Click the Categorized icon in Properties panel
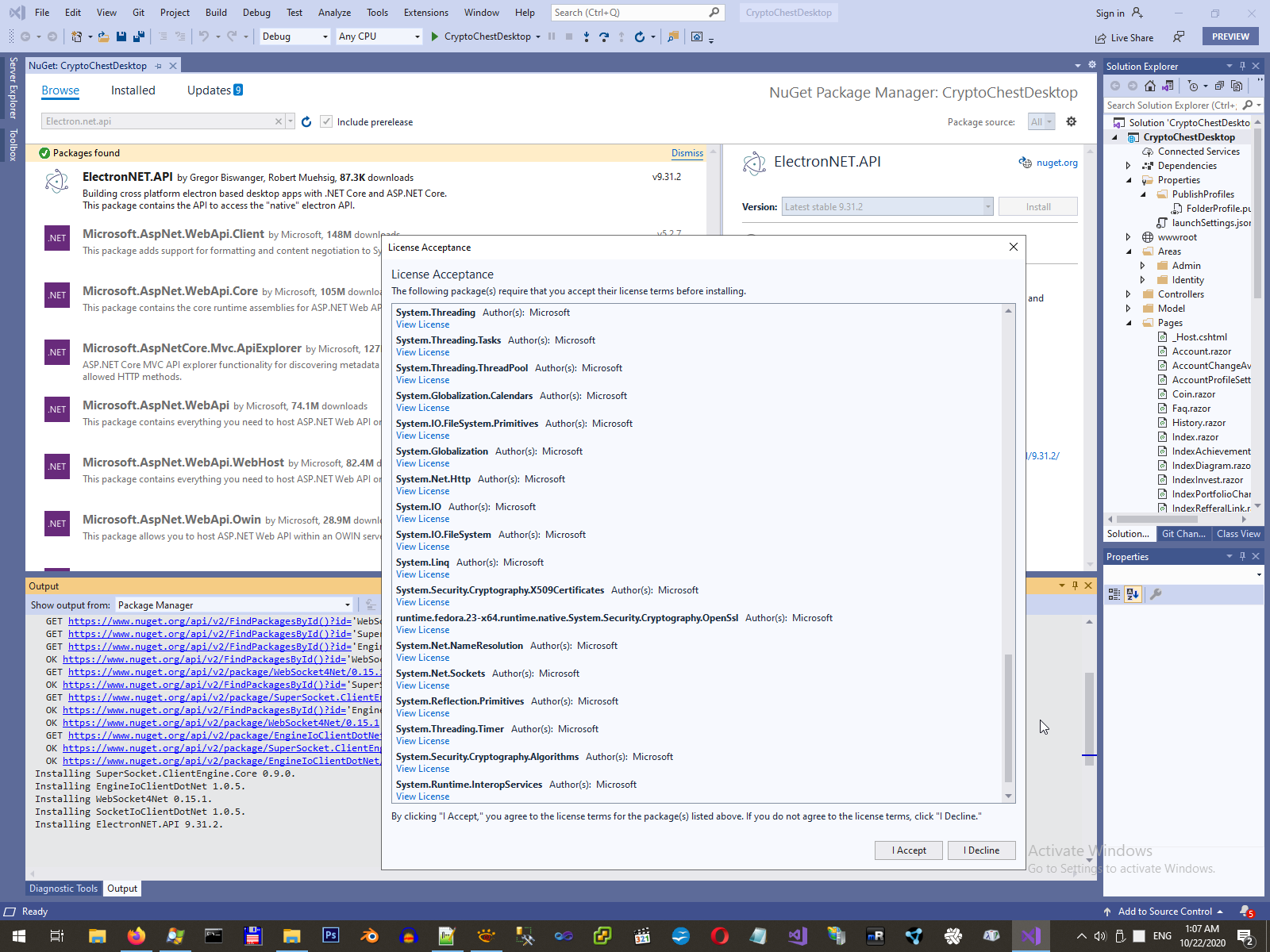The height and width of the screenshot is (952, 1270). tap(1114, 594)
